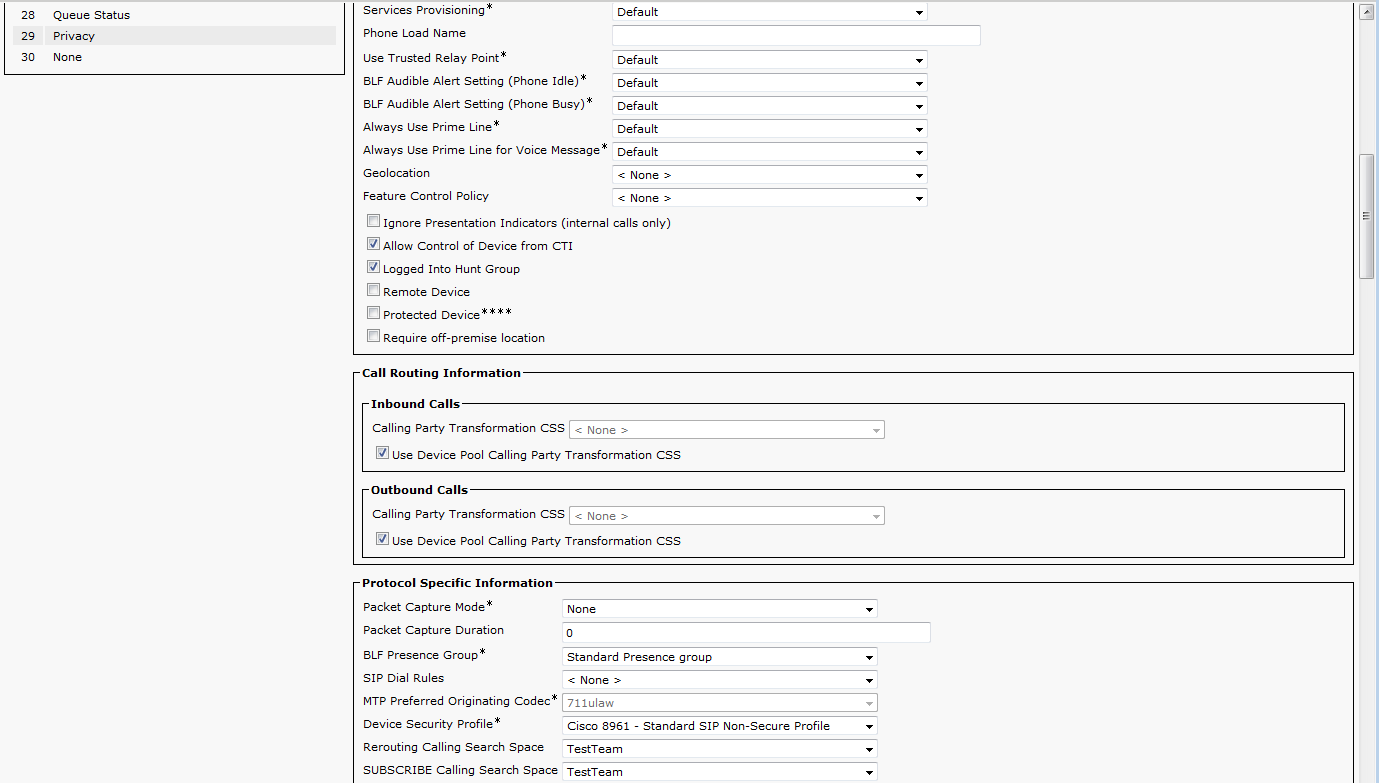Click the Phone Load Name field

pos(795,36)
